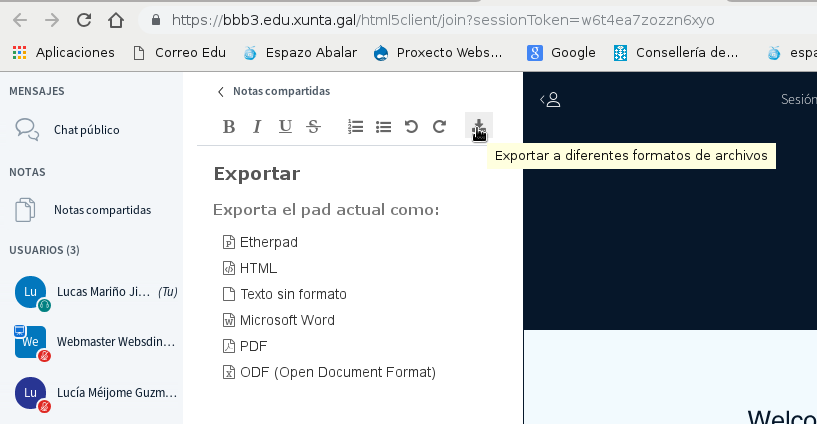Export the pad as HTML
The width and height of the screenshot is (817, 424).
pos(250,268)
